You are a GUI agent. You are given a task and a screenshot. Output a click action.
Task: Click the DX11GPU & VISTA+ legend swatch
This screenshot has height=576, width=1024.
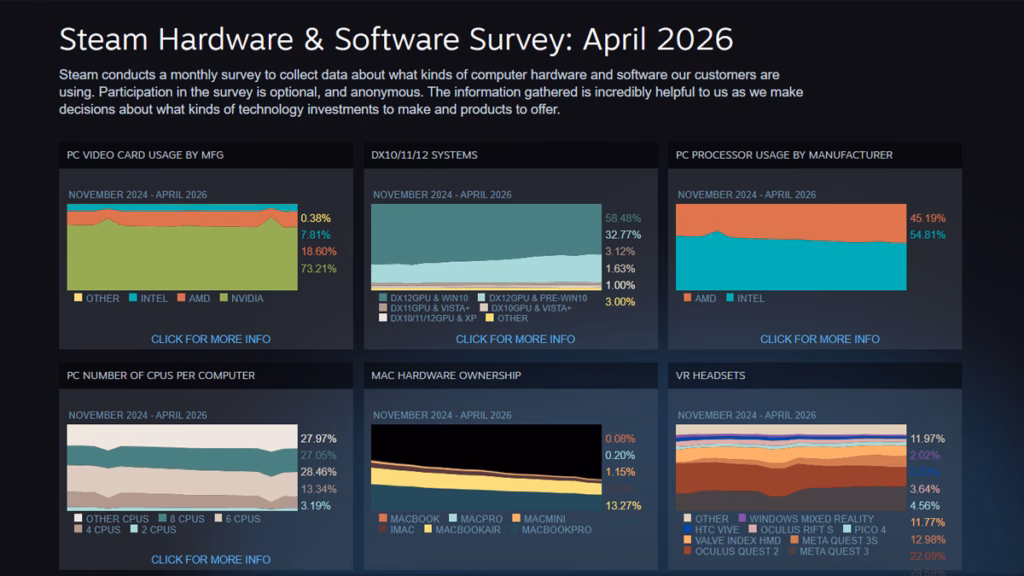(x=383, y=308)
